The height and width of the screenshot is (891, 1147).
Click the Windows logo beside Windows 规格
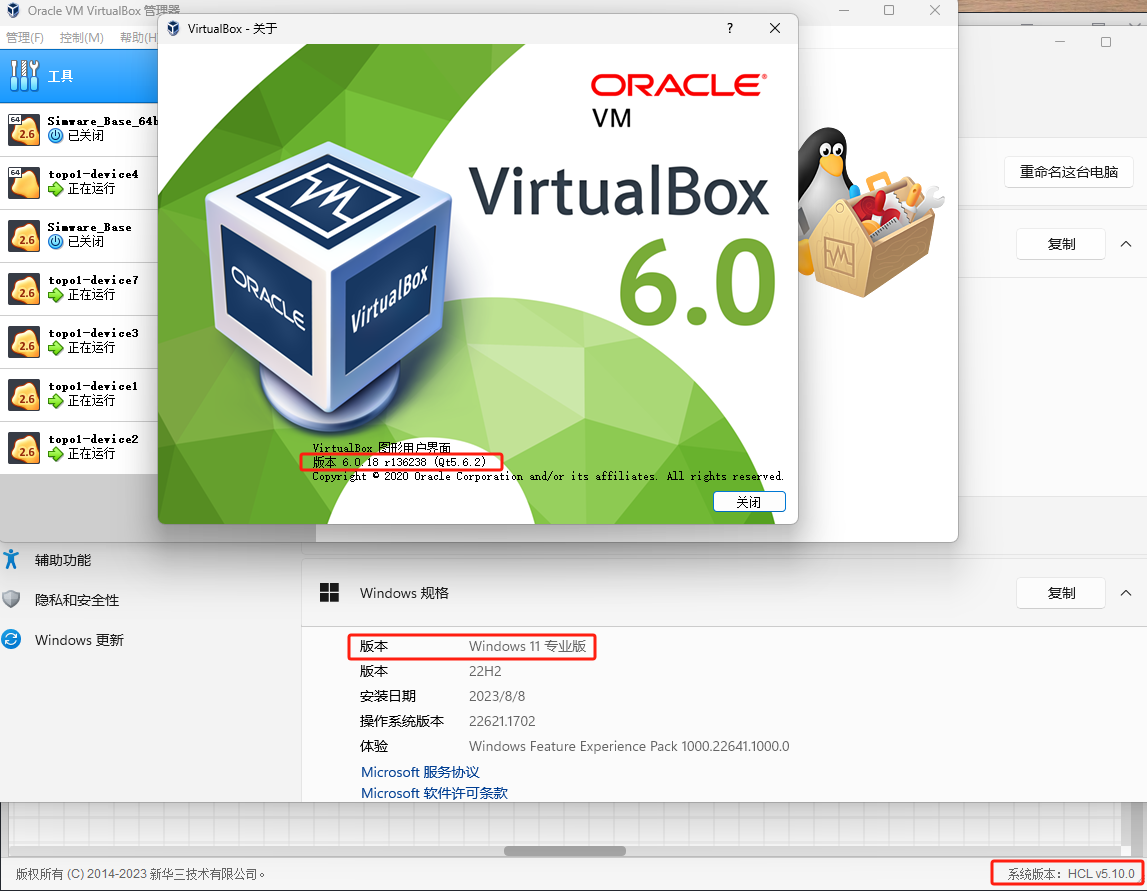329,593
